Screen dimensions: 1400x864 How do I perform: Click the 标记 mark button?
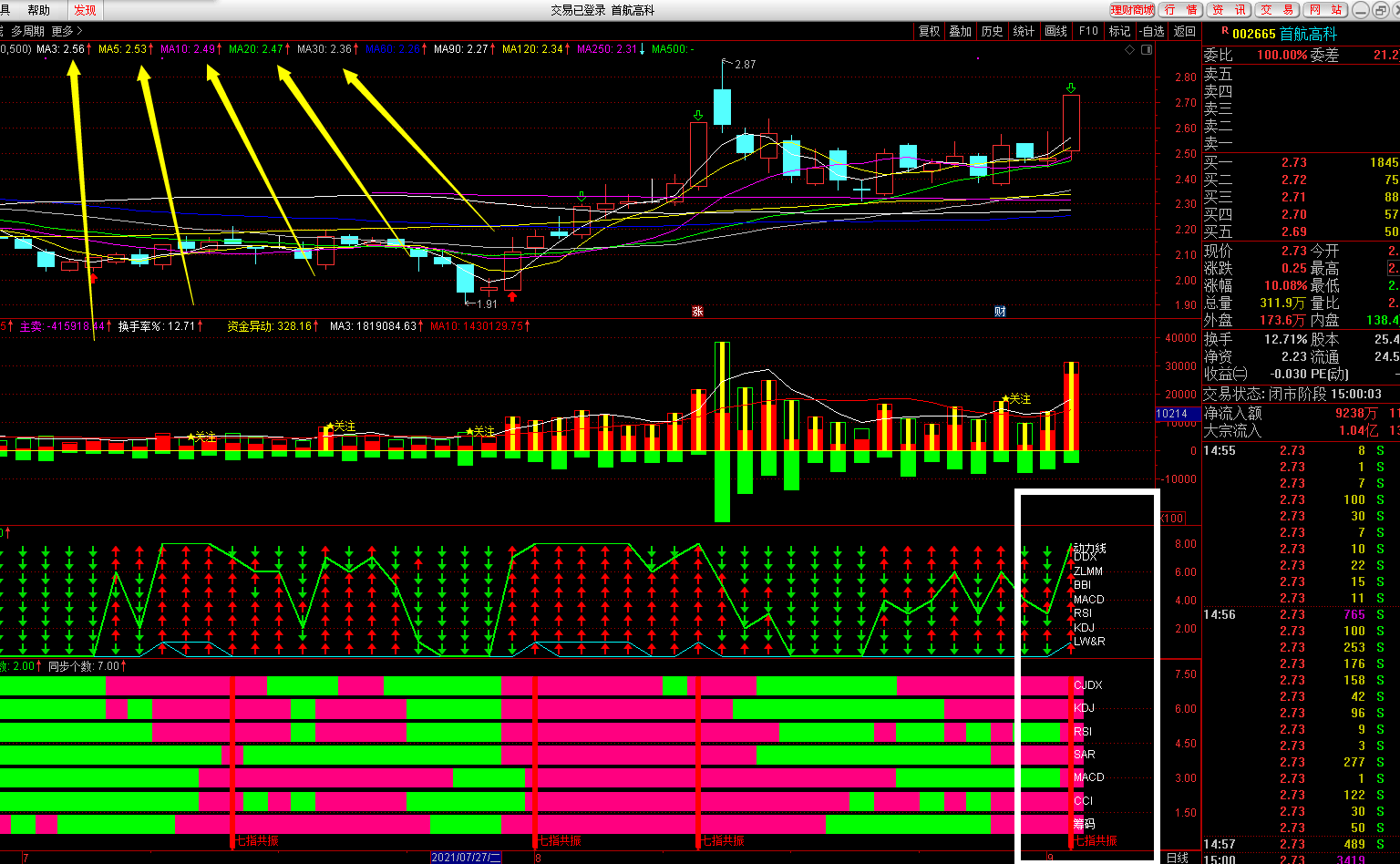point(1119,31)
